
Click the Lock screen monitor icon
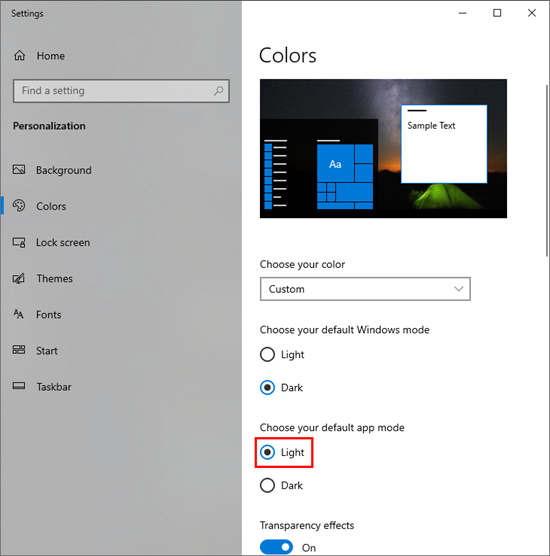tap(19, 243)
